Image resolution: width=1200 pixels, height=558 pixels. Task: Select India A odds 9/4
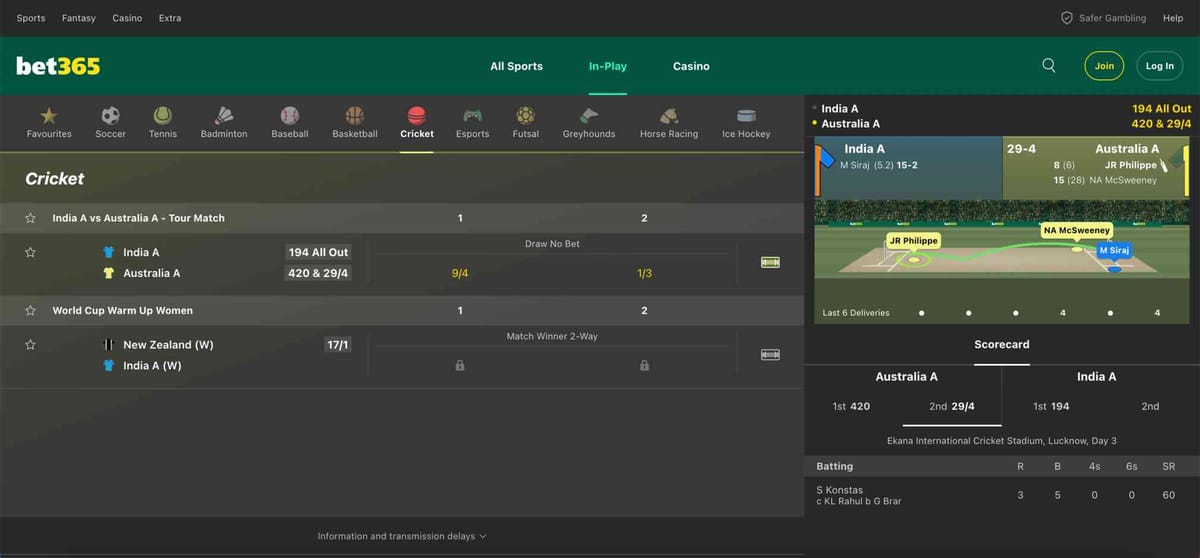[460, 273]
